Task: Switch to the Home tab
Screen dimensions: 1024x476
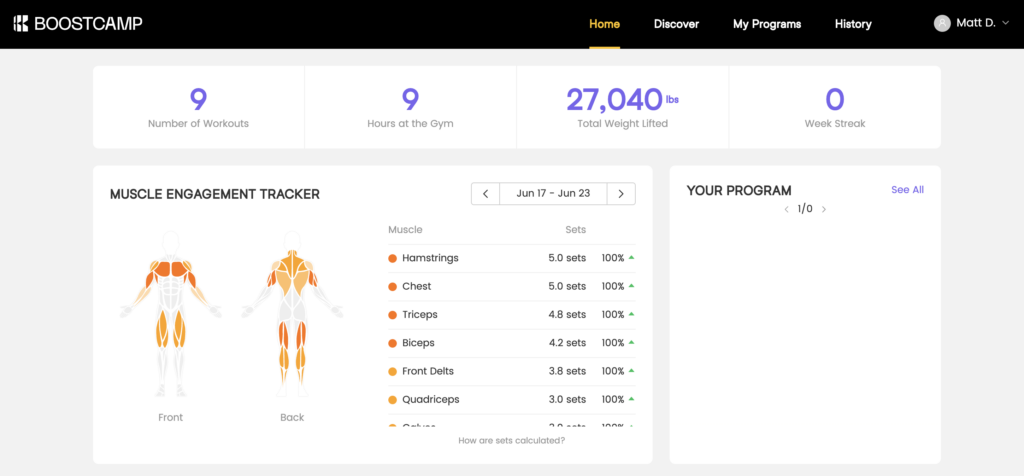Action: pos(604,24)
